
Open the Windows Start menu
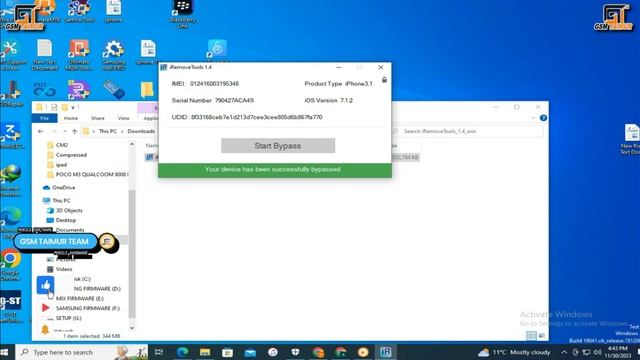[5, 352]
